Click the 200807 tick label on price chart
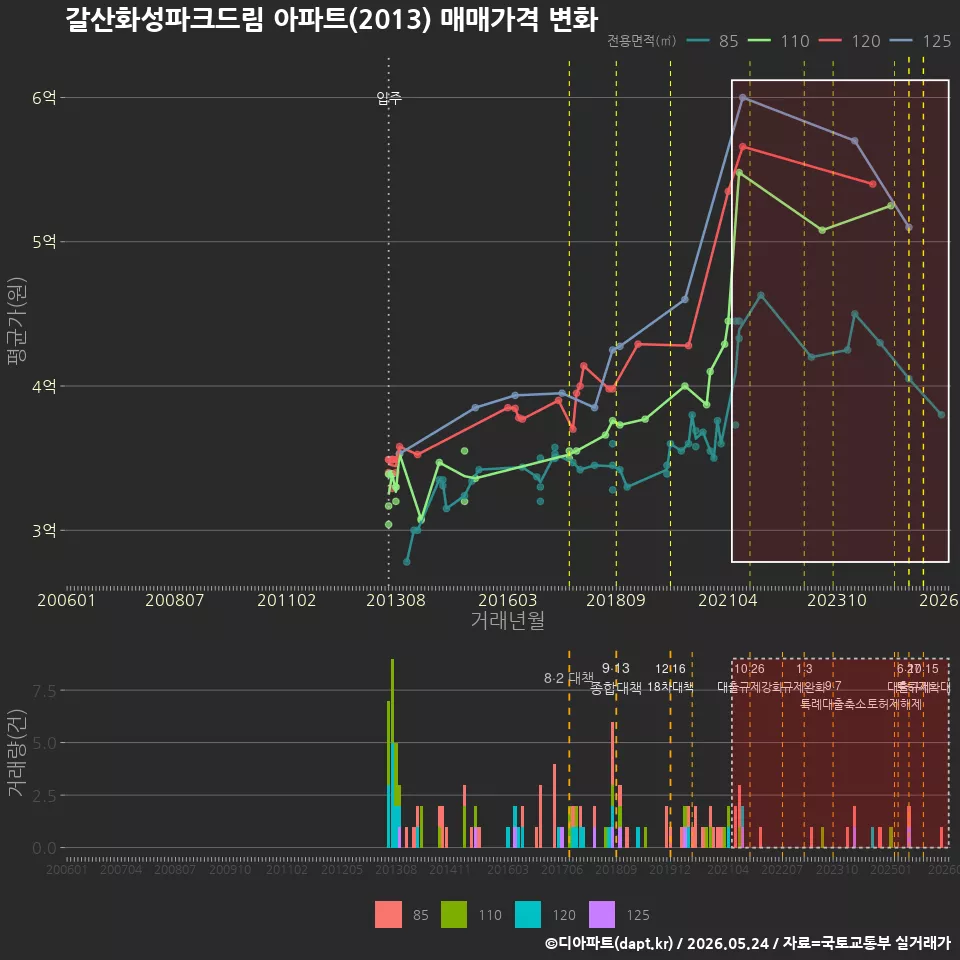This screenshot has width=960, height=960. pyautogui.click(x=174, y=600)
